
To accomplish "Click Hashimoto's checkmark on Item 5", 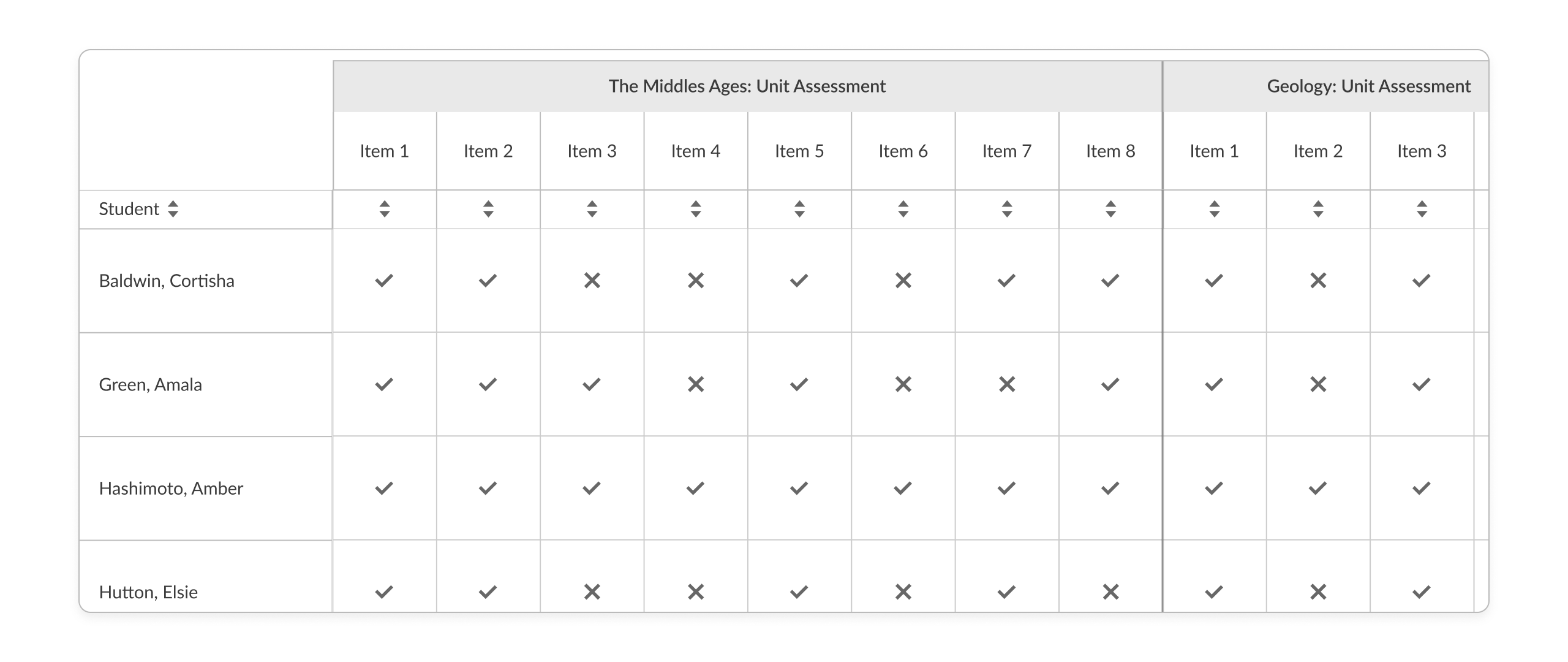I will click(x=799, y=488).
